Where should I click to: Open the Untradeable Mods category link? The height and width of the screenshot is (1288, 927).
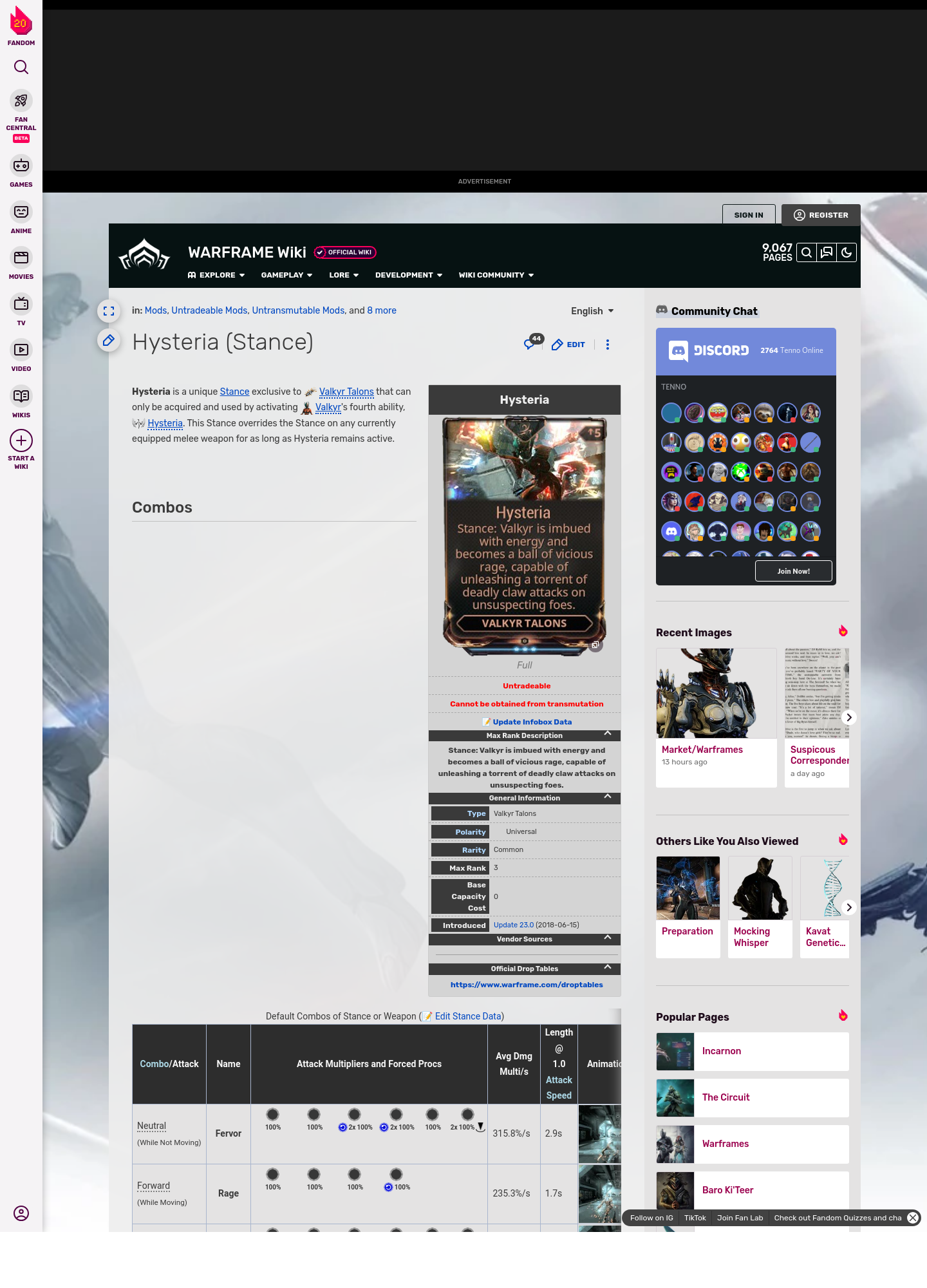point(209,310)
